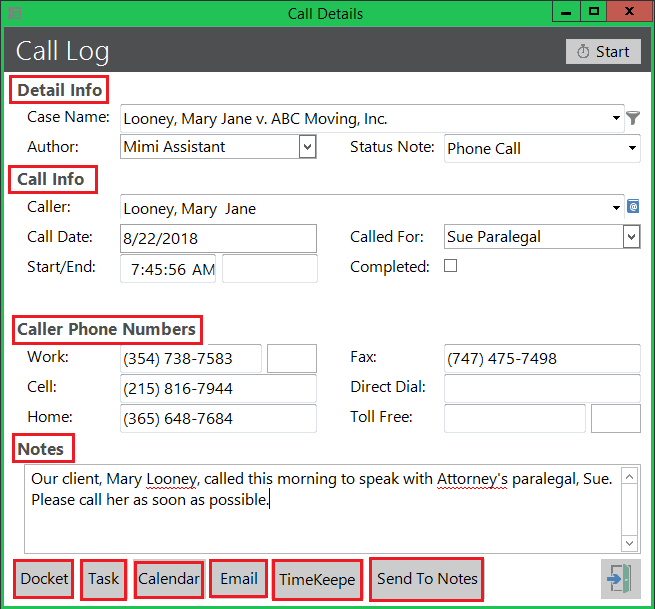This screenshot has height=609, width=655.
Task: Click the Call Log header title
Action: (x=63, y=51)
